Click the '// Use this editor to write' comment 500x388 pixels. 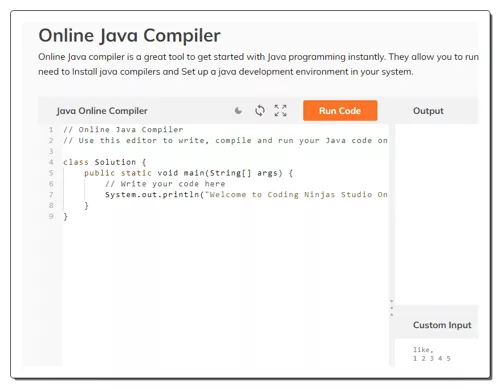coord(225,140)
